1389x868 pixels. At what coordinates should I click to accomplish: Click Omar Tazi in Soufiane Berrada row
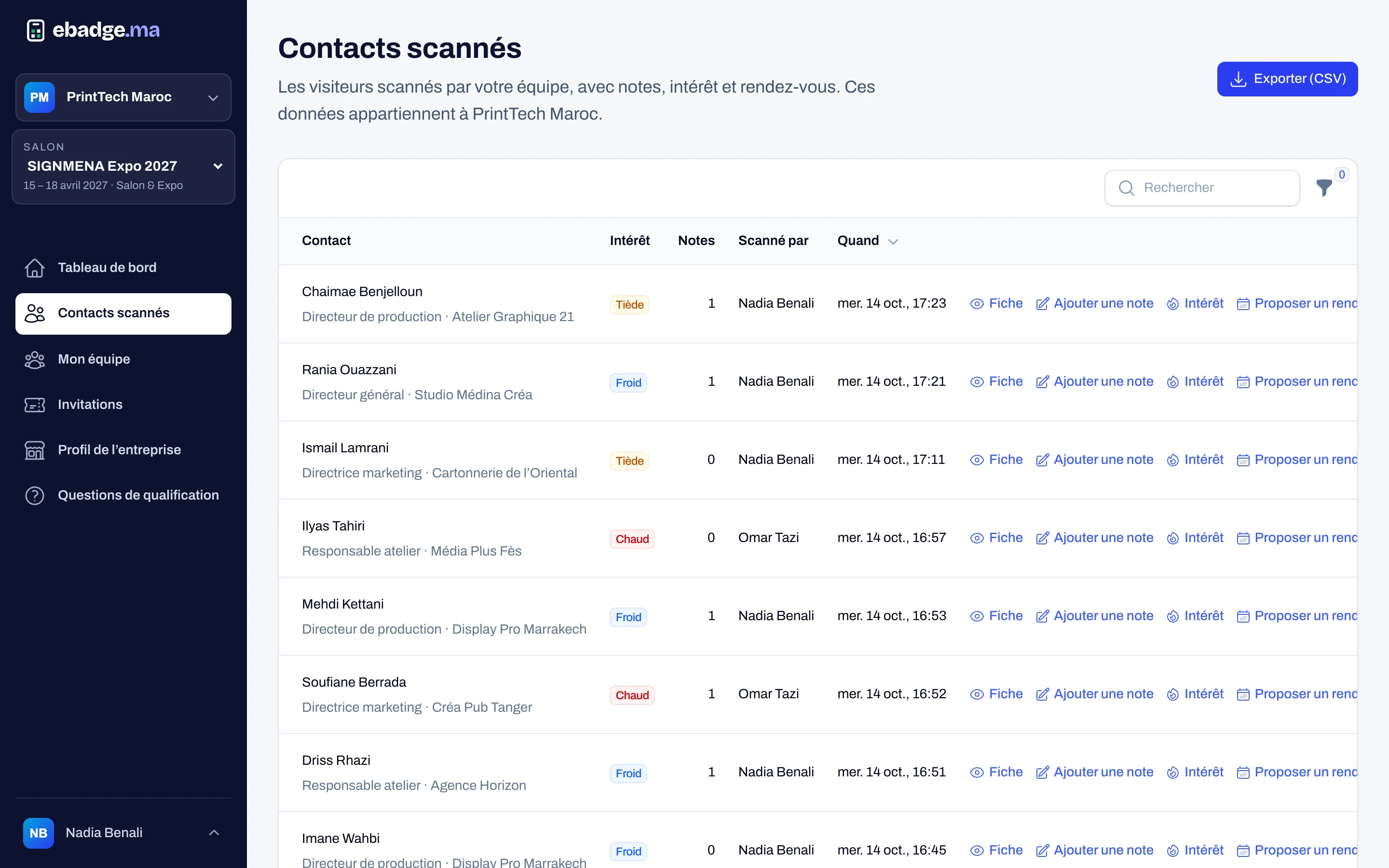click(768, 693)
